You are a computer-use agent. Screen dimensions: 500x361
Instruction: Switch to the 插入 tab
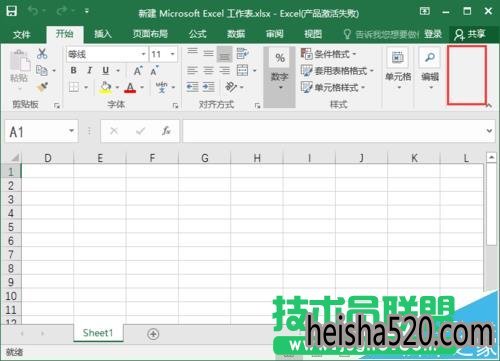click(102, 34)
